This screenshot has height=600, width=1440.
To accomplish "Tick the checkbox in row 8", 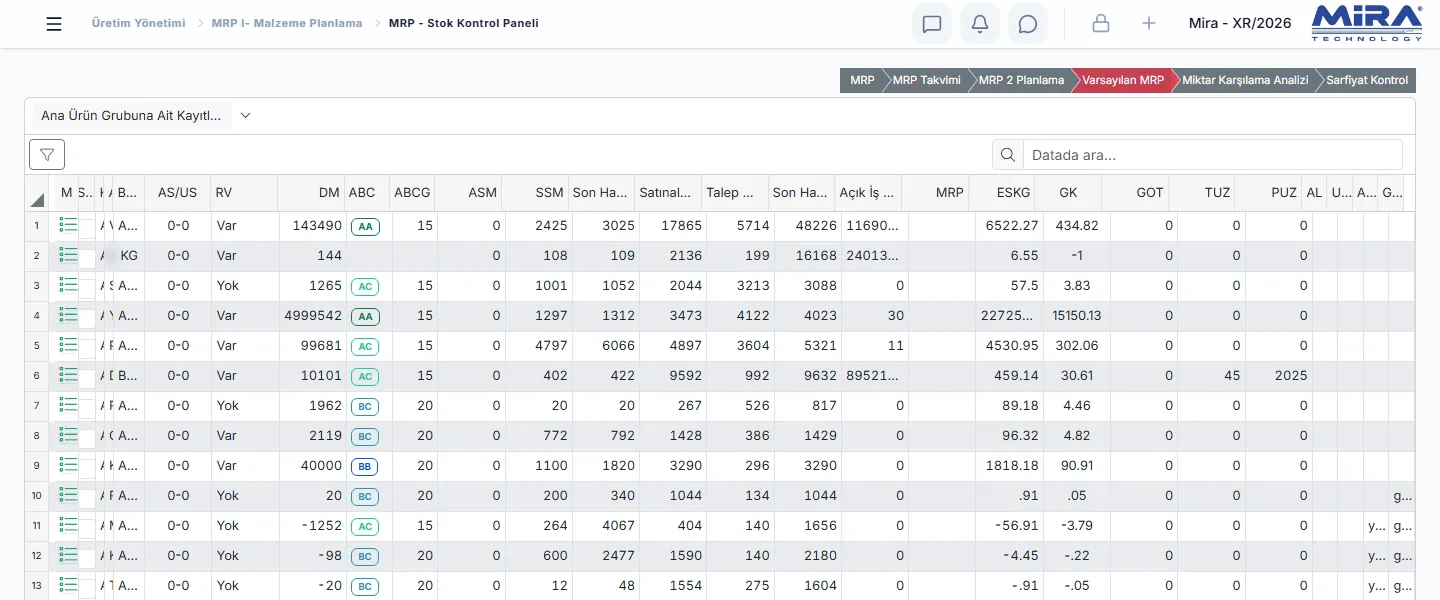I will tap(87, 437).
